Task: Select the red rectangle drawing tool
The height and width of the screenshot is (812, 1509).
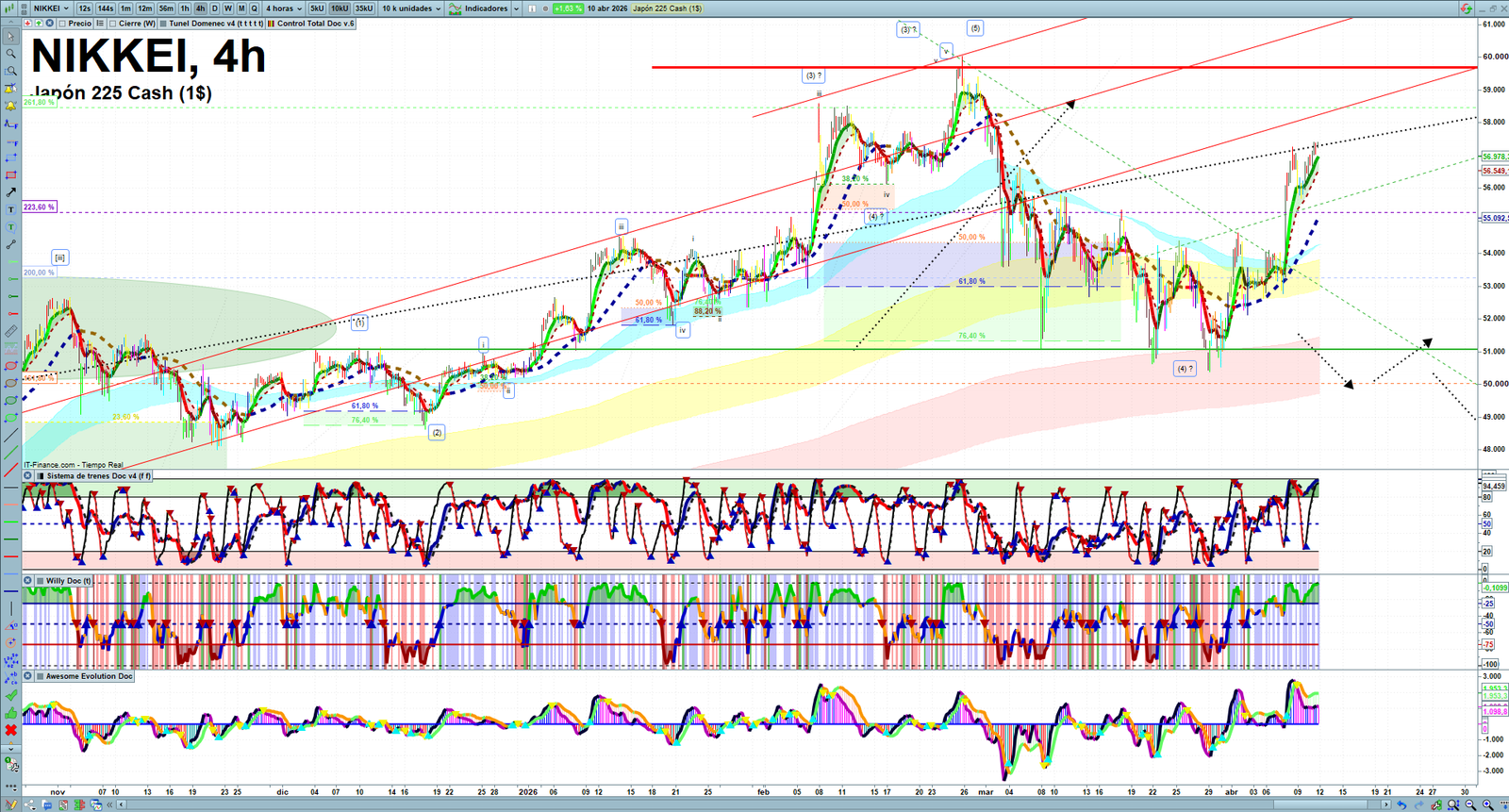Action: pyautogui.click(x=11, y=175)
